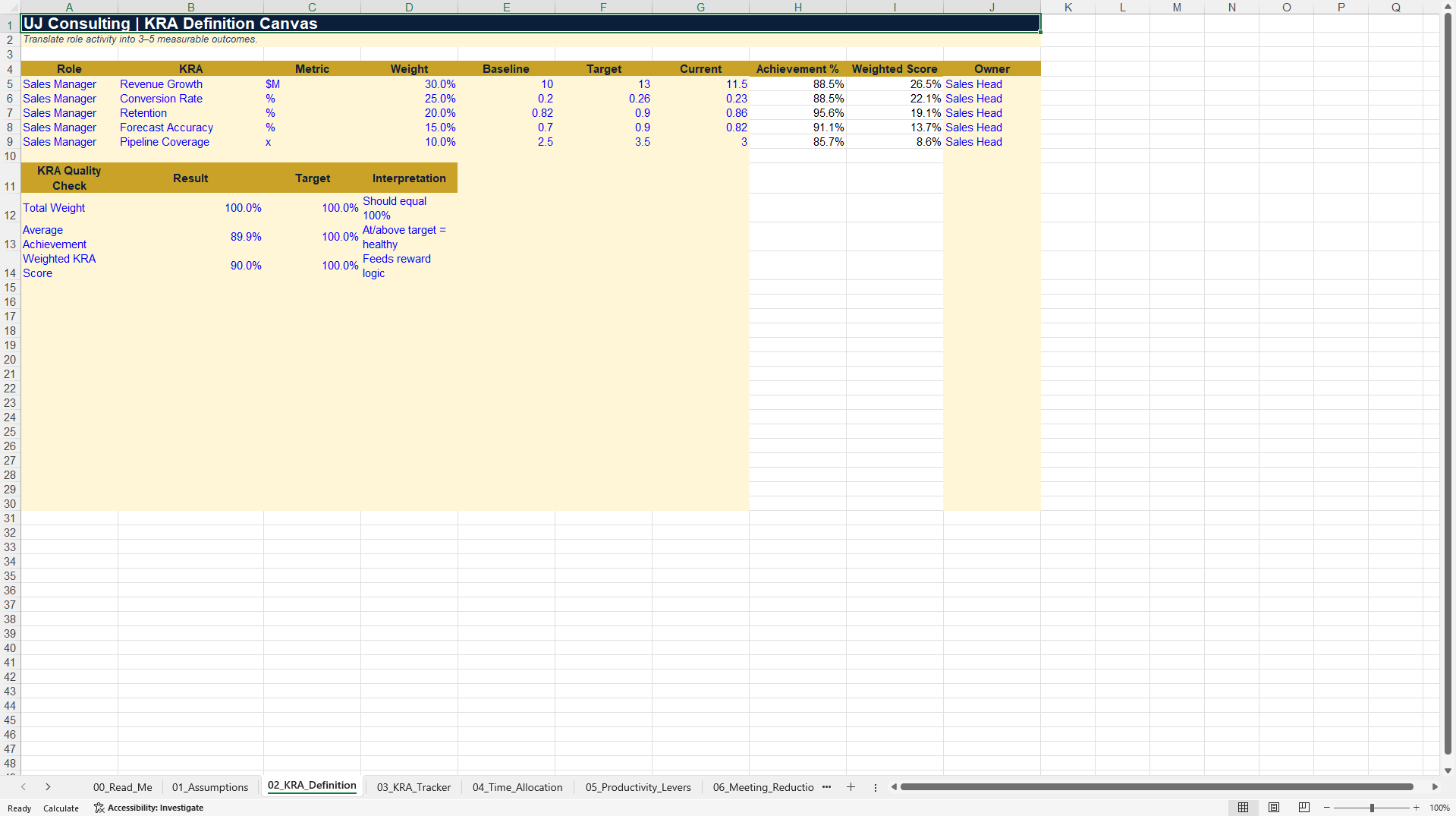Select the 'Pipeline Coverage' cell

point(190,142)
